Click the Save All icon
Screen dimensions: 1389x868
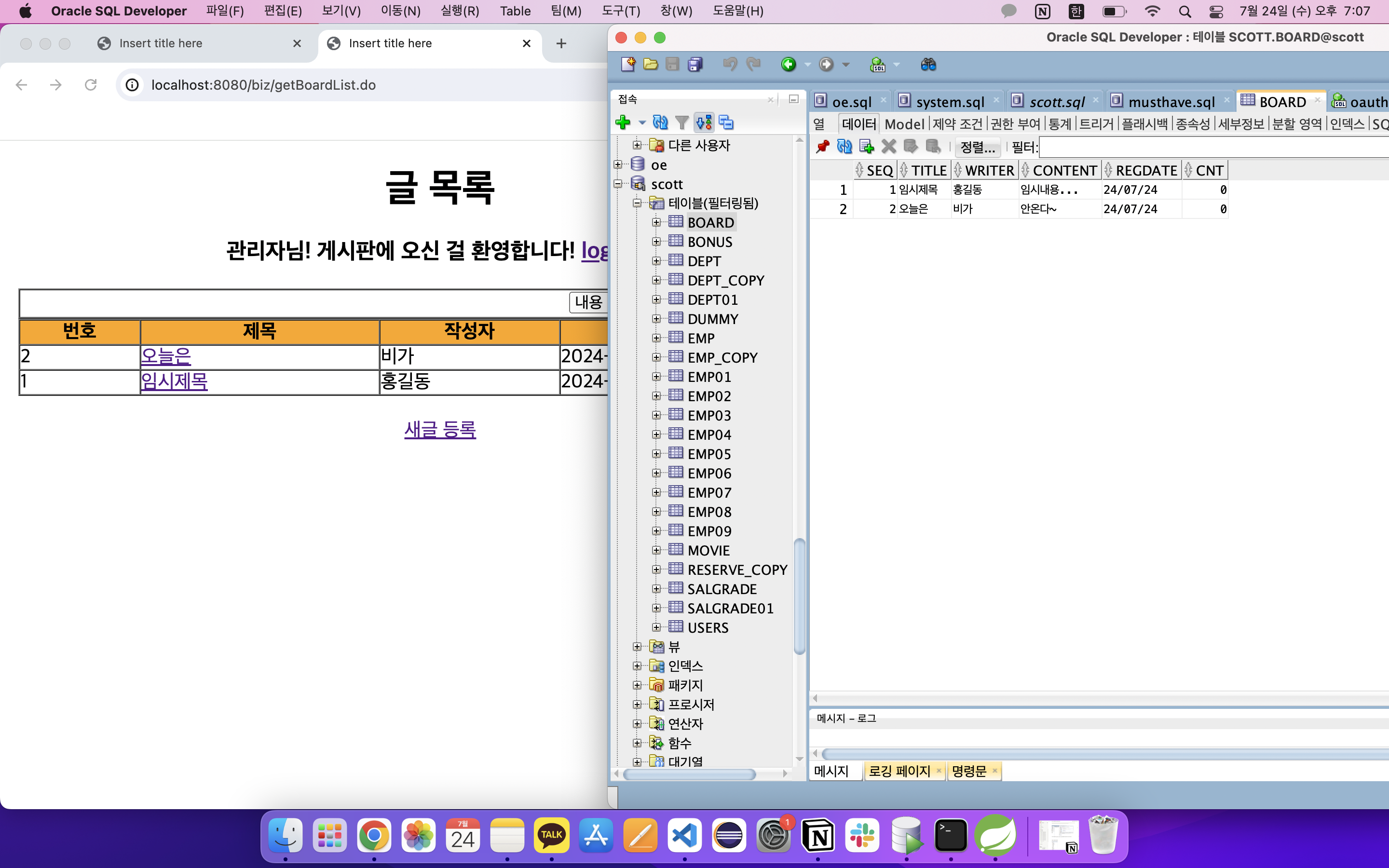click(695, 64)
